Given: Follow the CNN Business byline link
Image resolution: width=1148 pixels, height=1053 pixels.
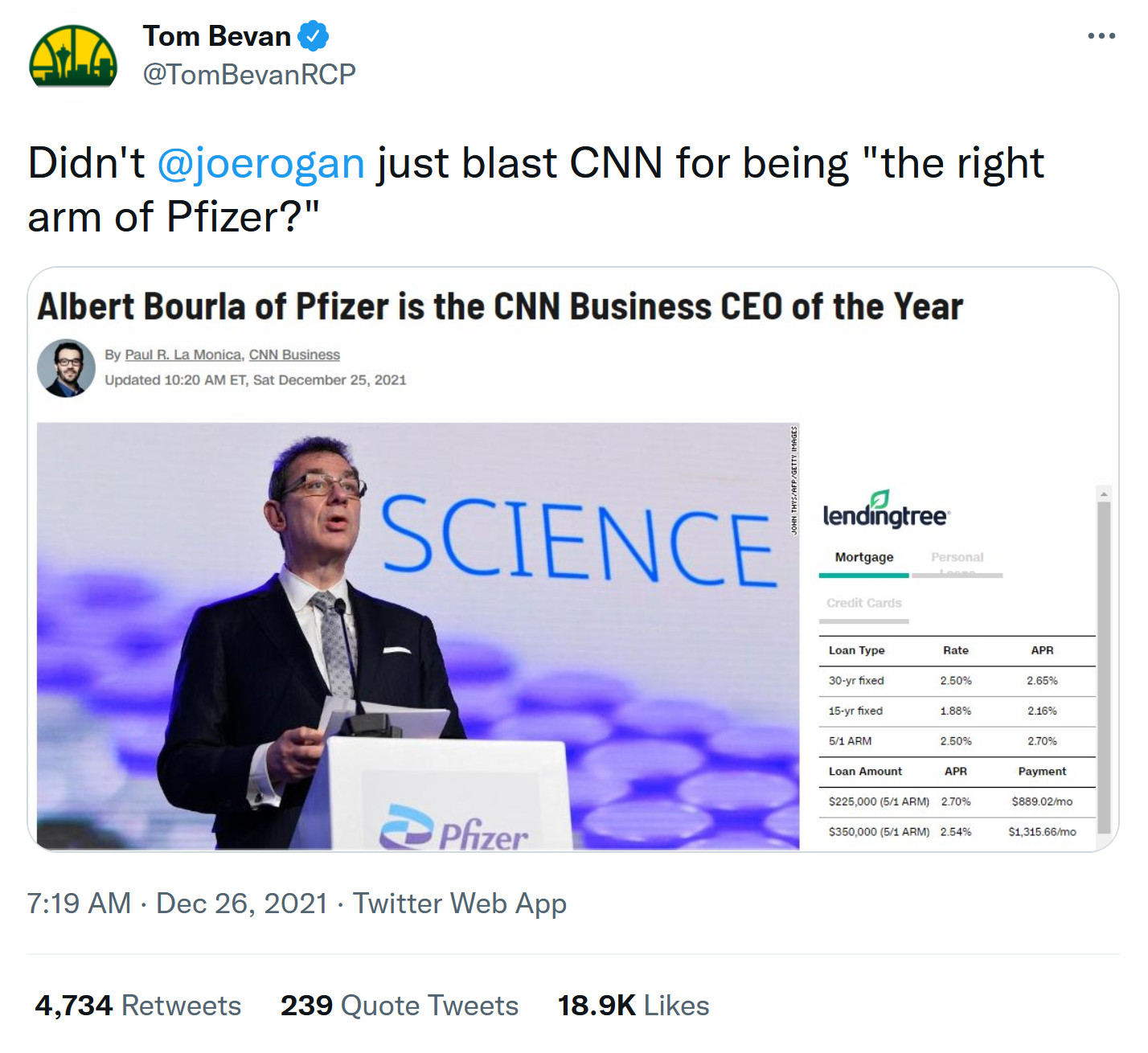Looking at the screenshot, I should [294, 354].
